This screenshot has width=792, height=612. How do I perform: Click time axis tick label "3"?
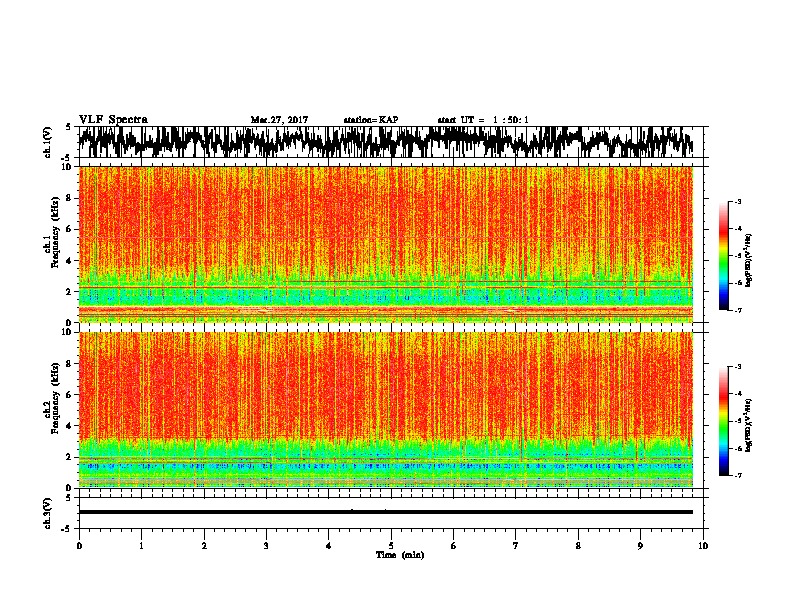[x=266, y=546]
